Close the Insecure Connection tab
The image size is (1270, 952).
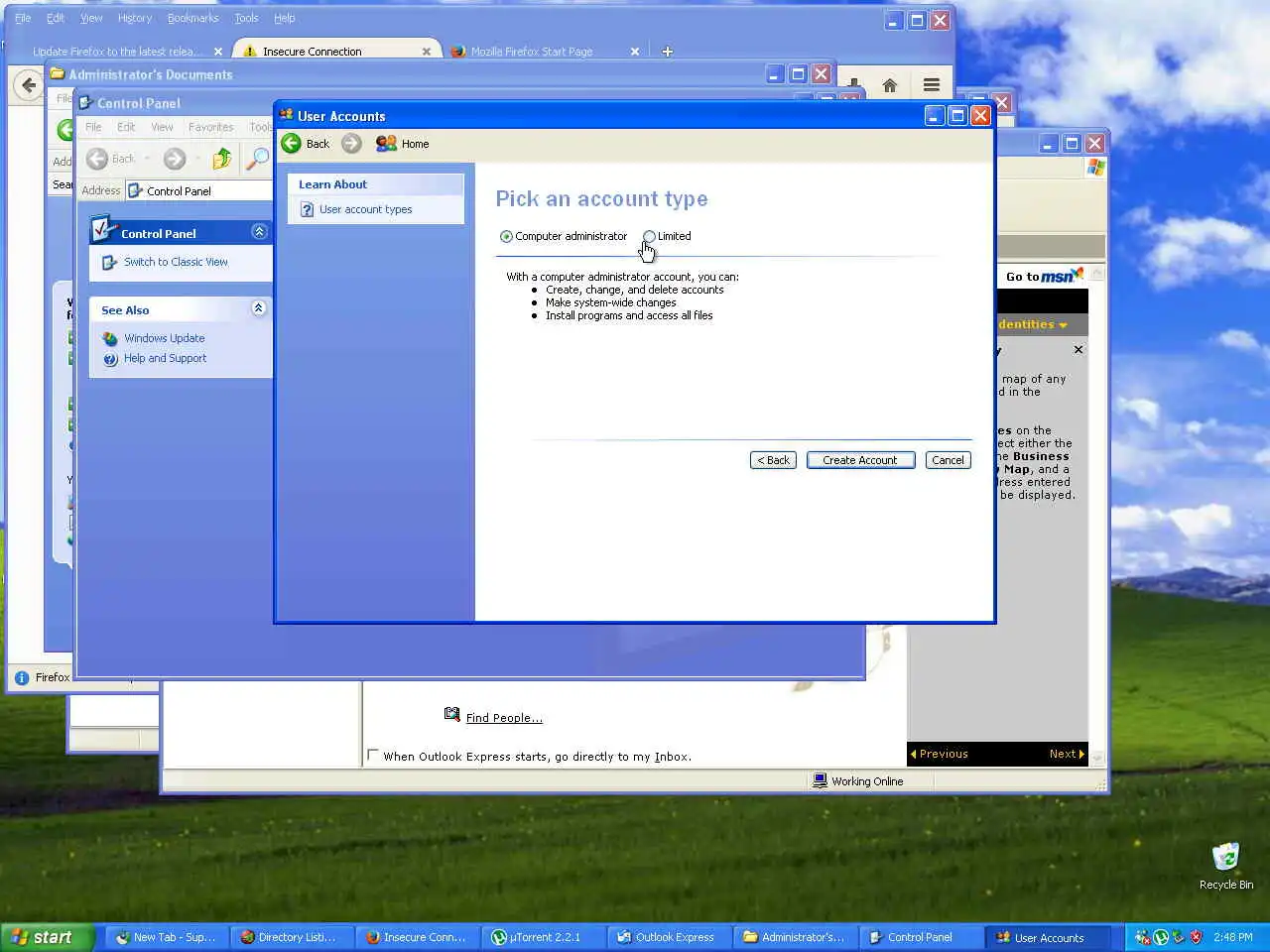click(x=427, y=52)
